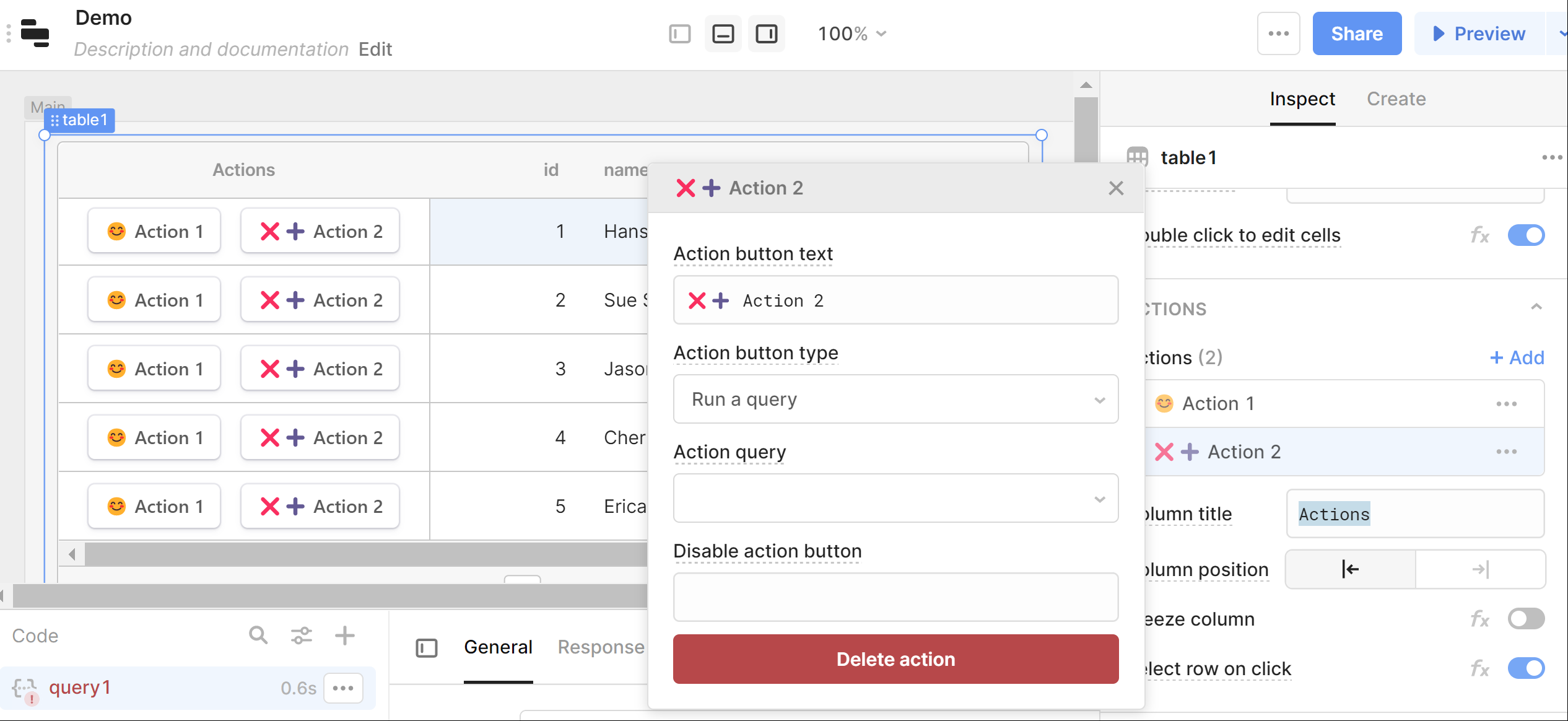Open the 100% zoom level dropdown

852,33
